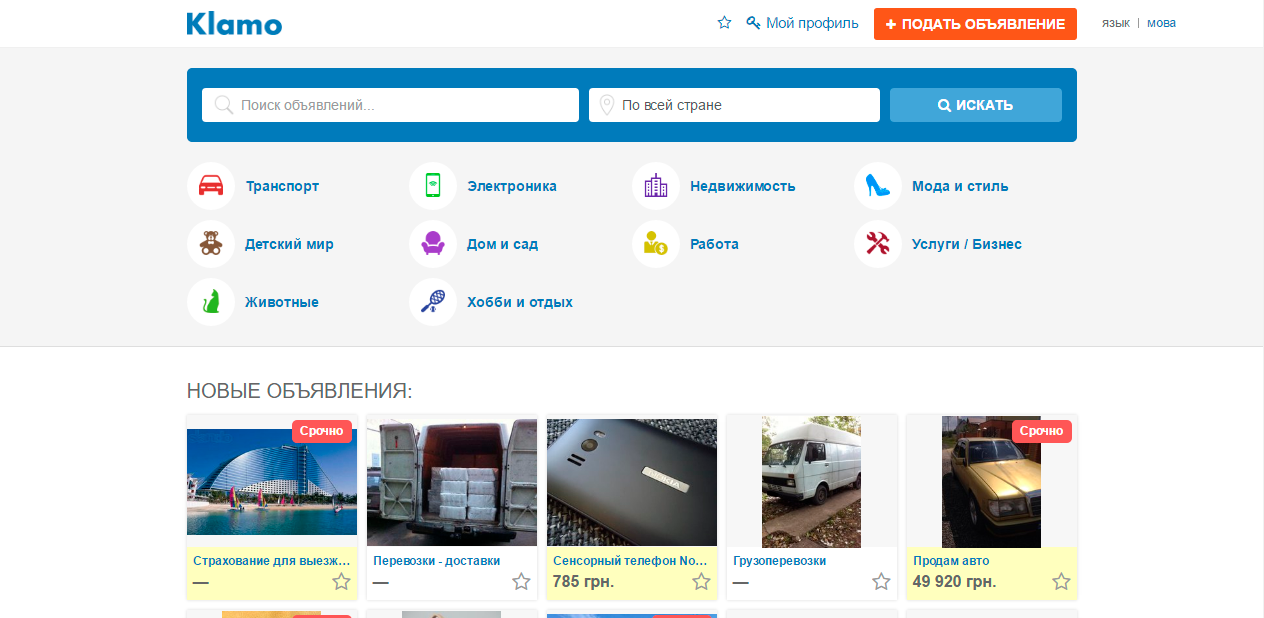The height and width of the screenshot is (618, 1264).
Task: Open the teddy bear Kids category icon
Action: tap(211, 244)
